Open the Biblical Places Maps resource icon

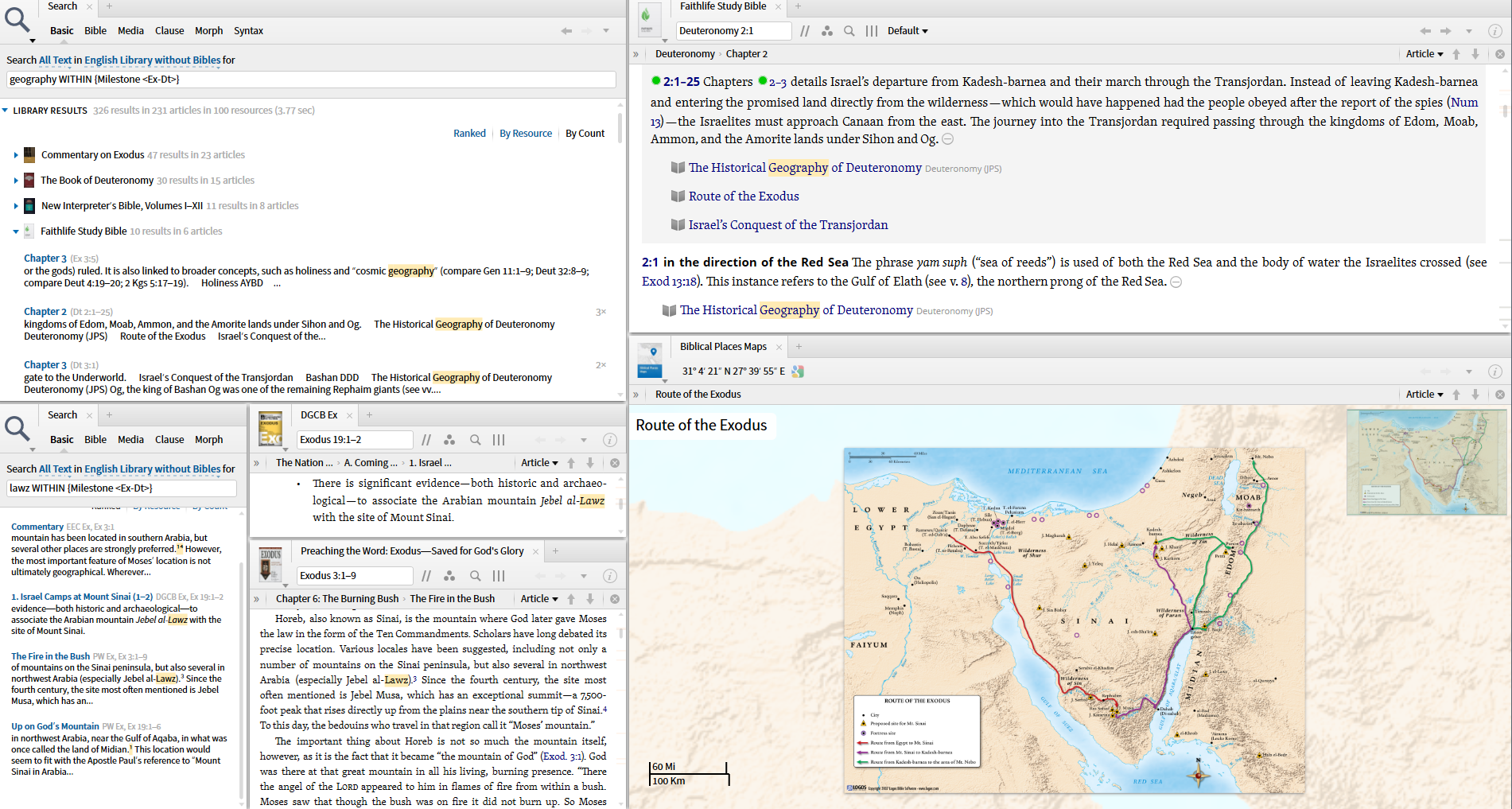coord(649,361)
